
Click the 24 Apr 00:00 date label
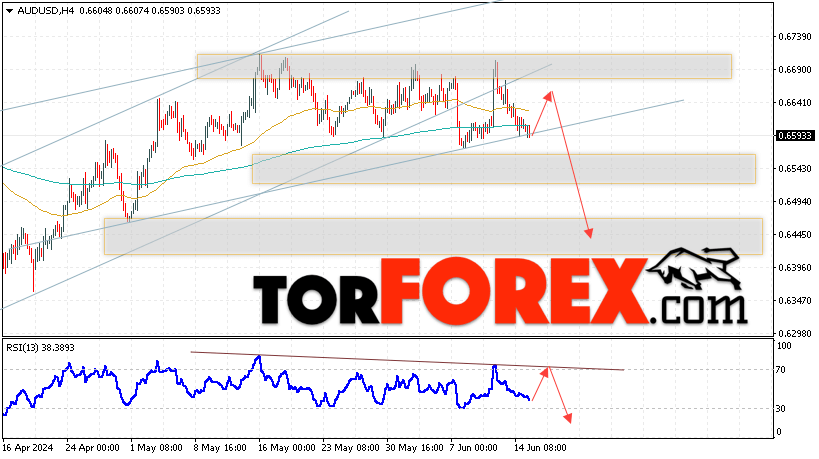point(92,448)
